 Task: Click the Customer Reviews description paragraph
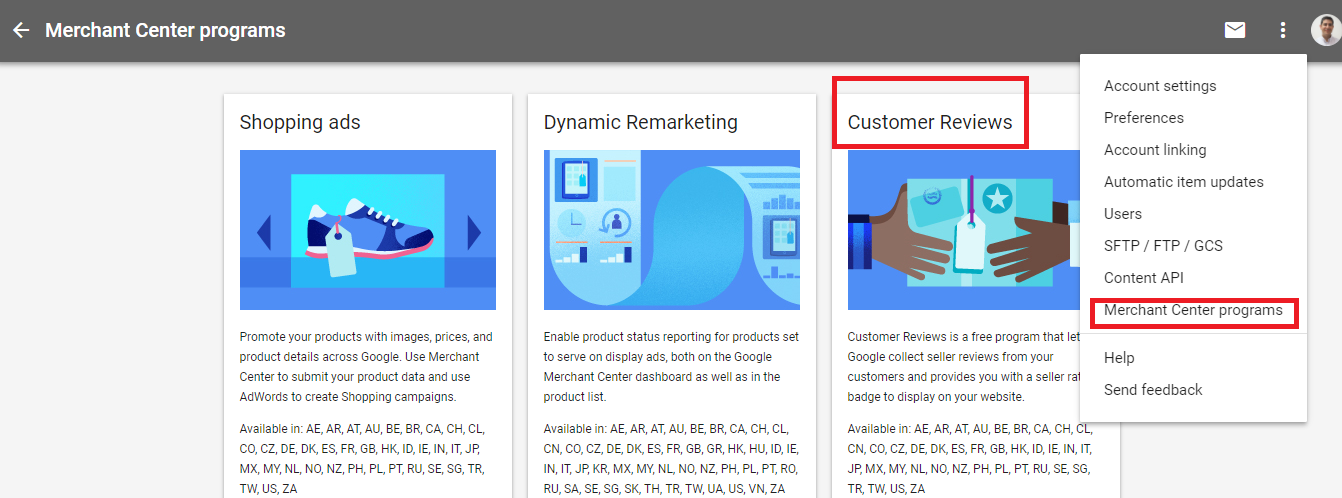pyautogui.click(x=964, y=367)
